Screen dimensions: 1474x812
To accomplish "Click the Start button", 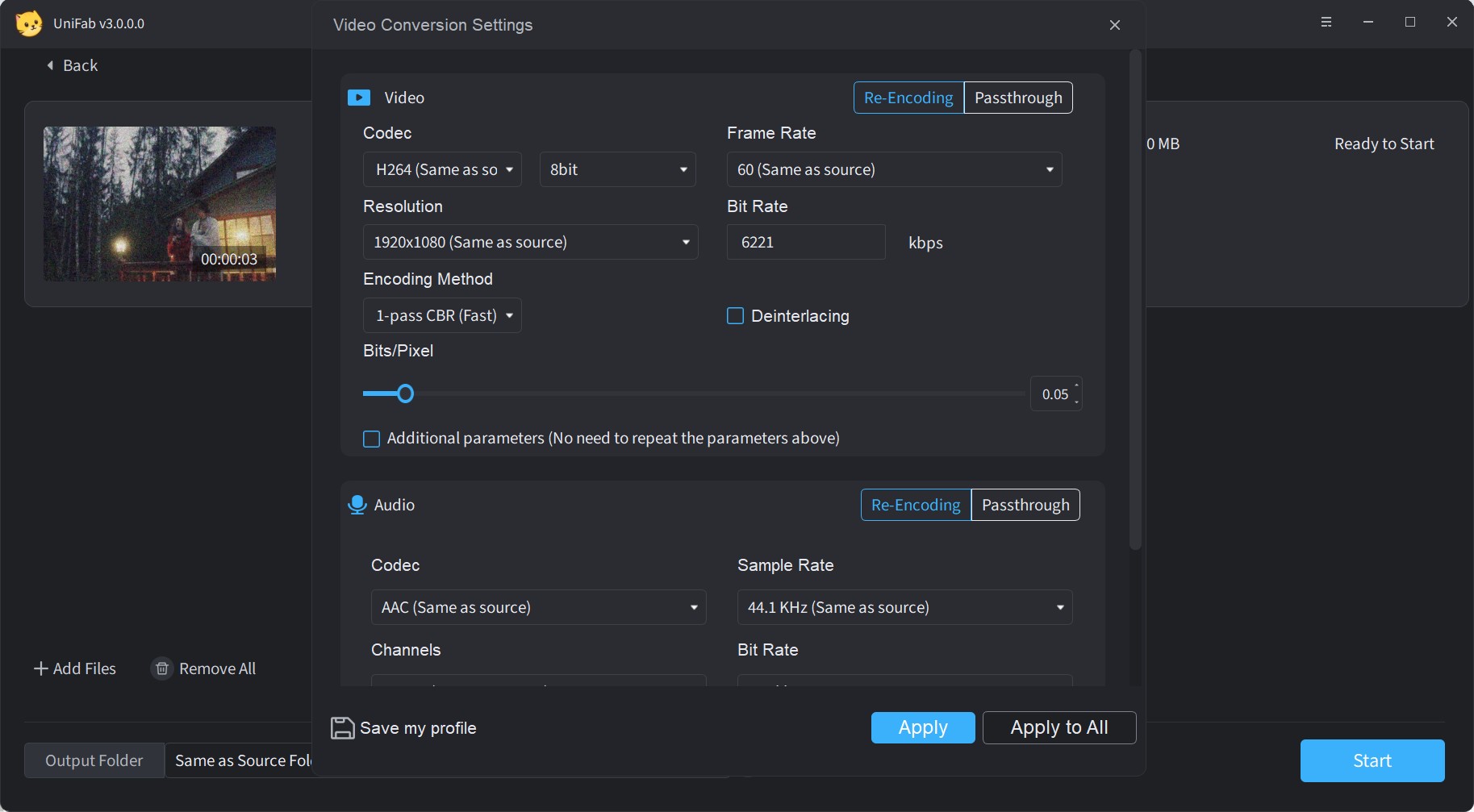I will tap(1372, 760).
